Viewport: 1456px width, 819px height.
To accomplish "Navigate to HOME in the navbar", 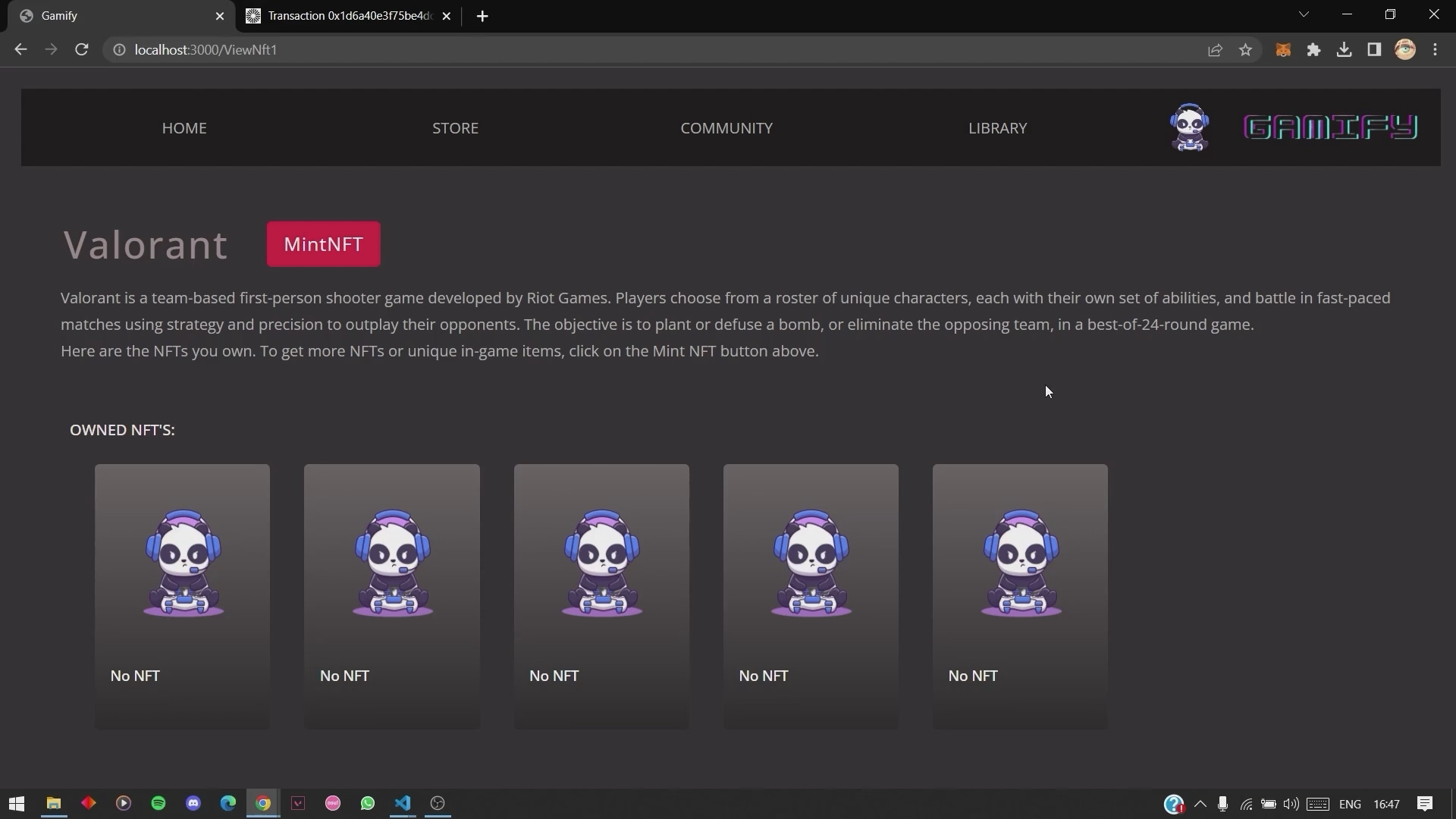I will click(184, 128).
